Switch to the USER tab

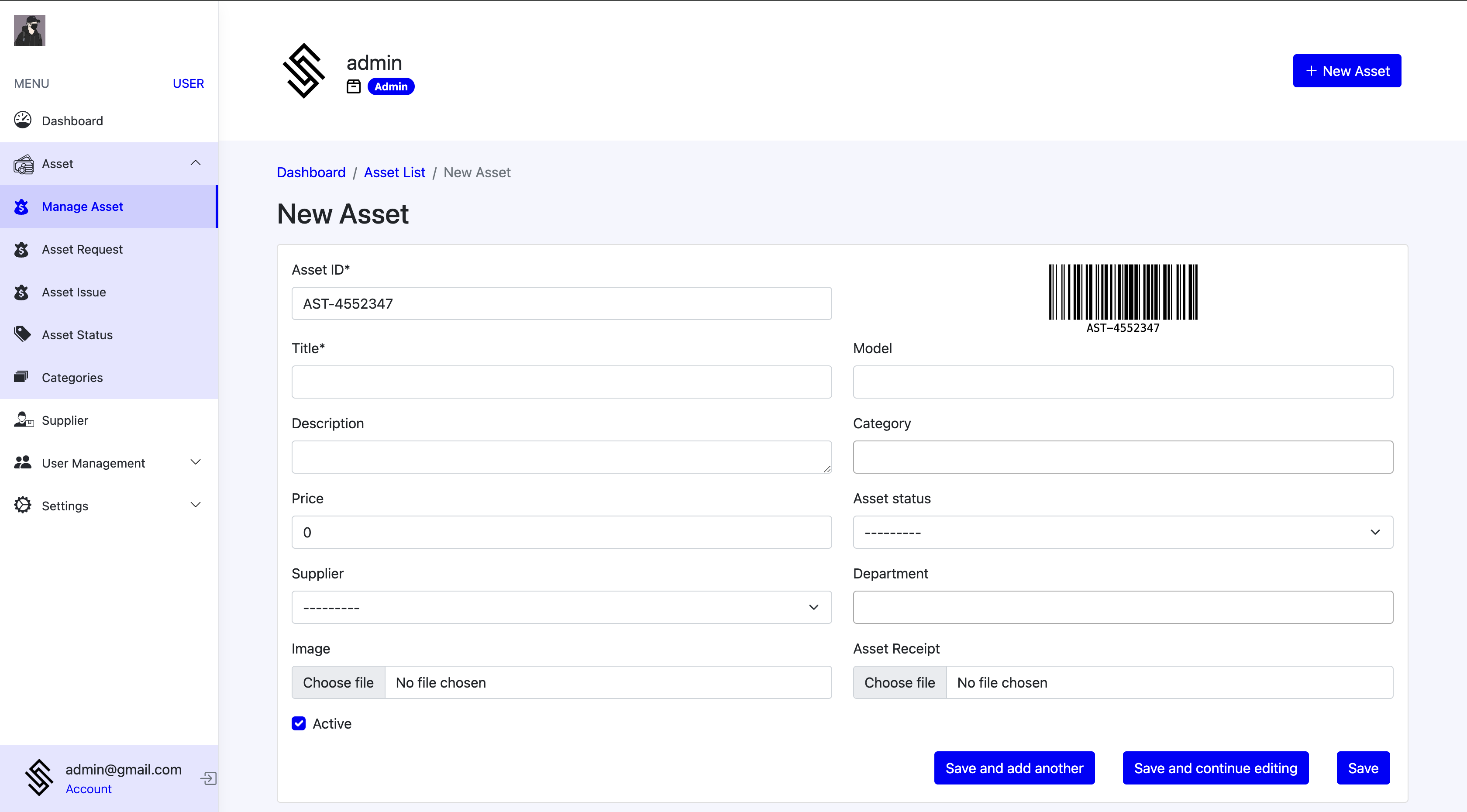[188, 84]
